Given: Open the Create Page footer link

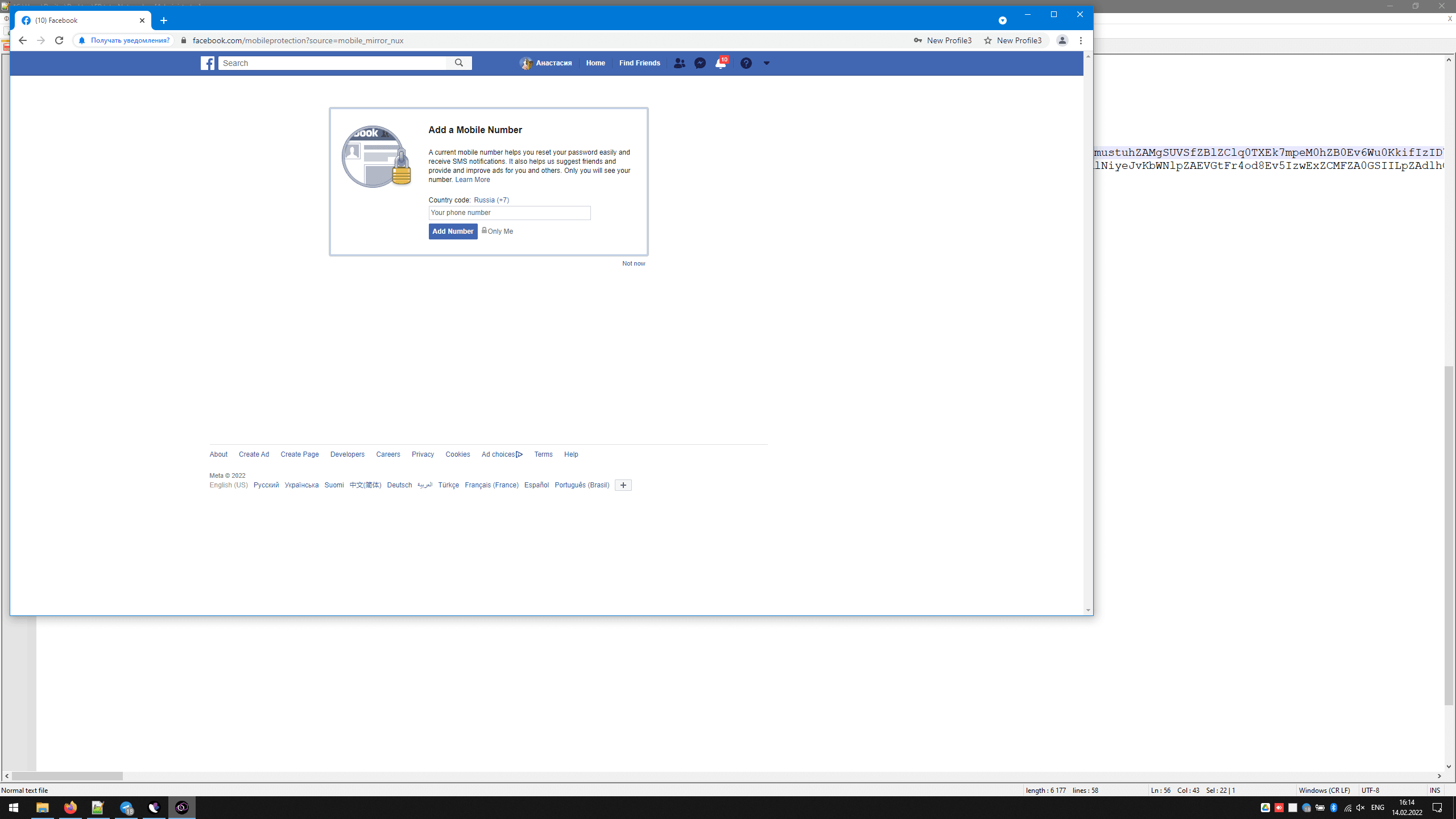Looking at the screenshot, I should (299, 454).
